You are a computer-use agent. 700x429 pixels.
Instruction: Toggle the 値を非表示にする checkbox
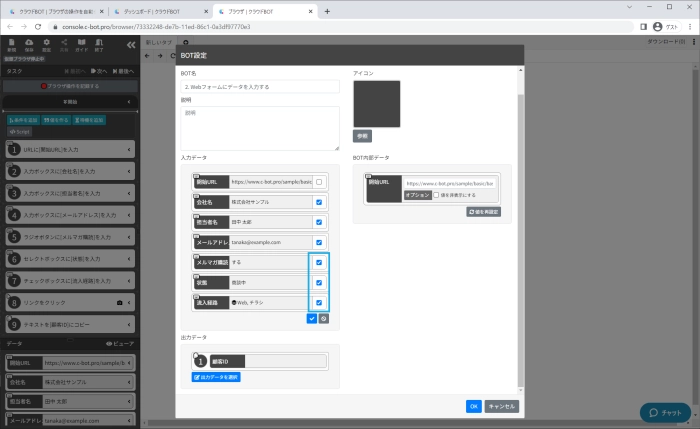pyautogui.click(x=437, y=195)
